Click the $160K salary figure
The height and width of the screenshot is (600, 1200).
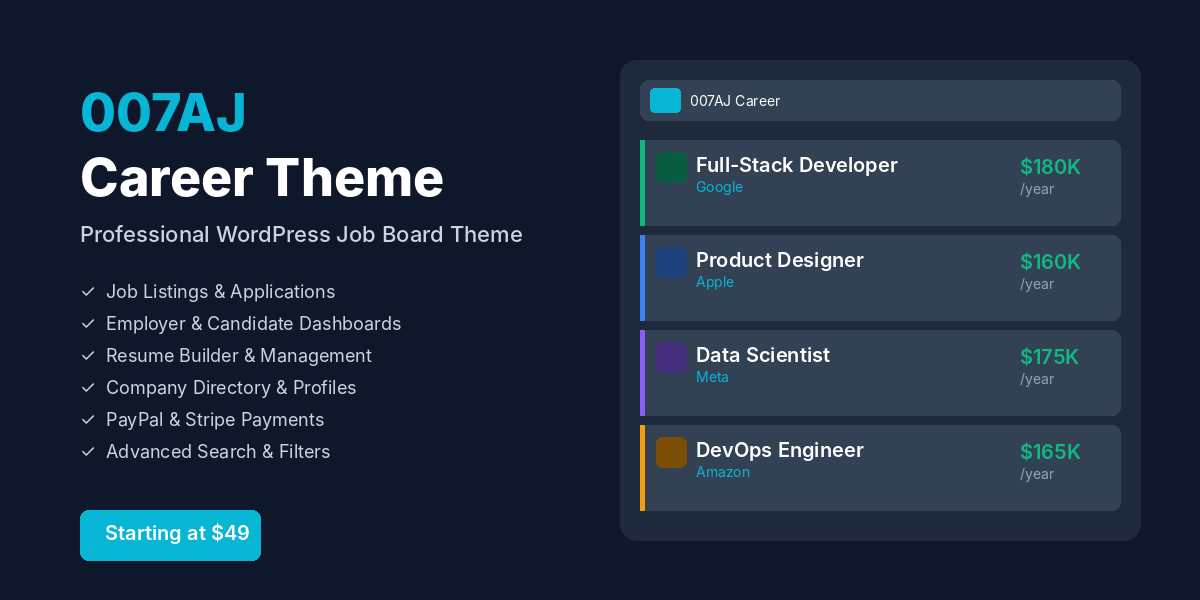[x=1050, y=262]
